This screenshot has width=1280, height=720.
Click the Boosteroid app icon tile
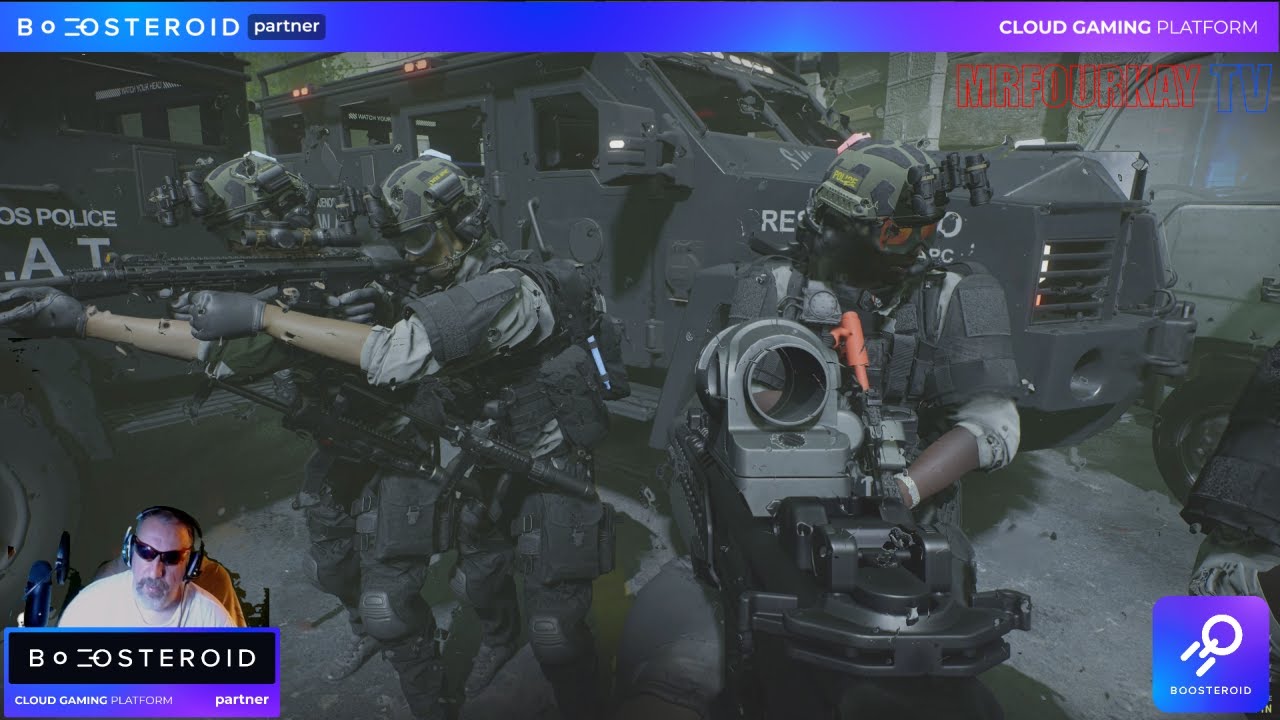[1211, 653]
